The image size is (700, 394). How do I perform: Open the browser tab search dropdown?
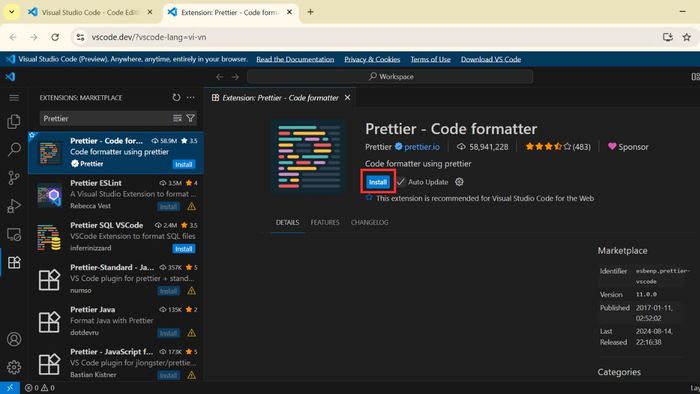[12, 12]
